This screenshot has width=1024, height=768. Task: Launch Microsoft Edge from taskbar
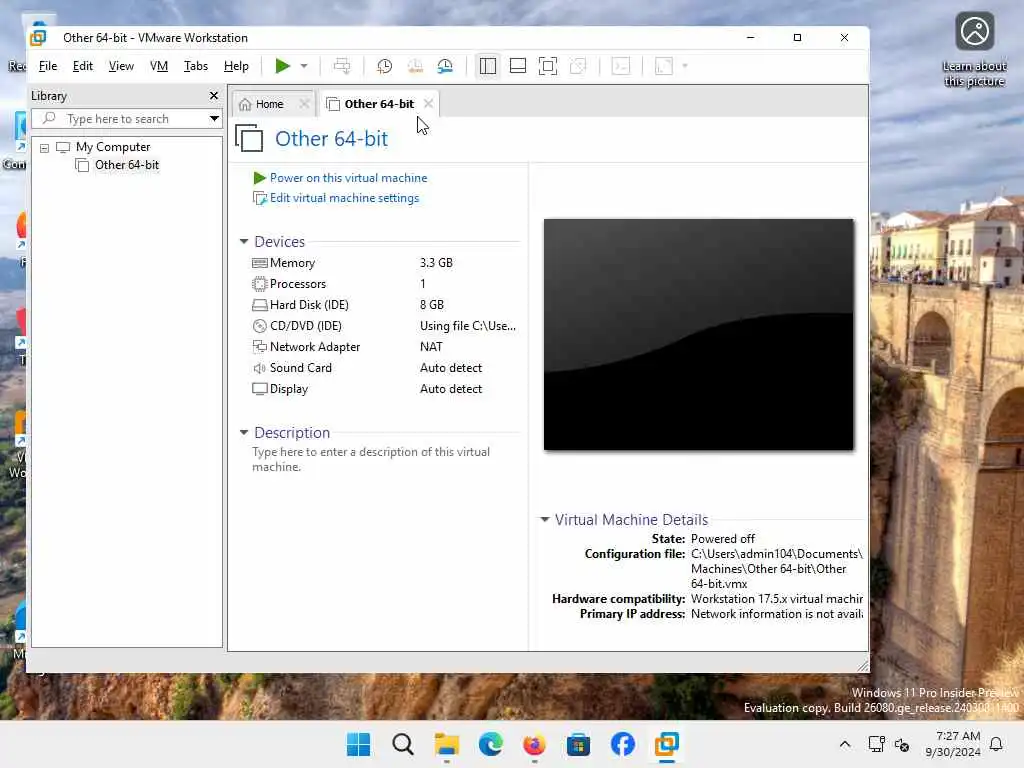point(490,744)
